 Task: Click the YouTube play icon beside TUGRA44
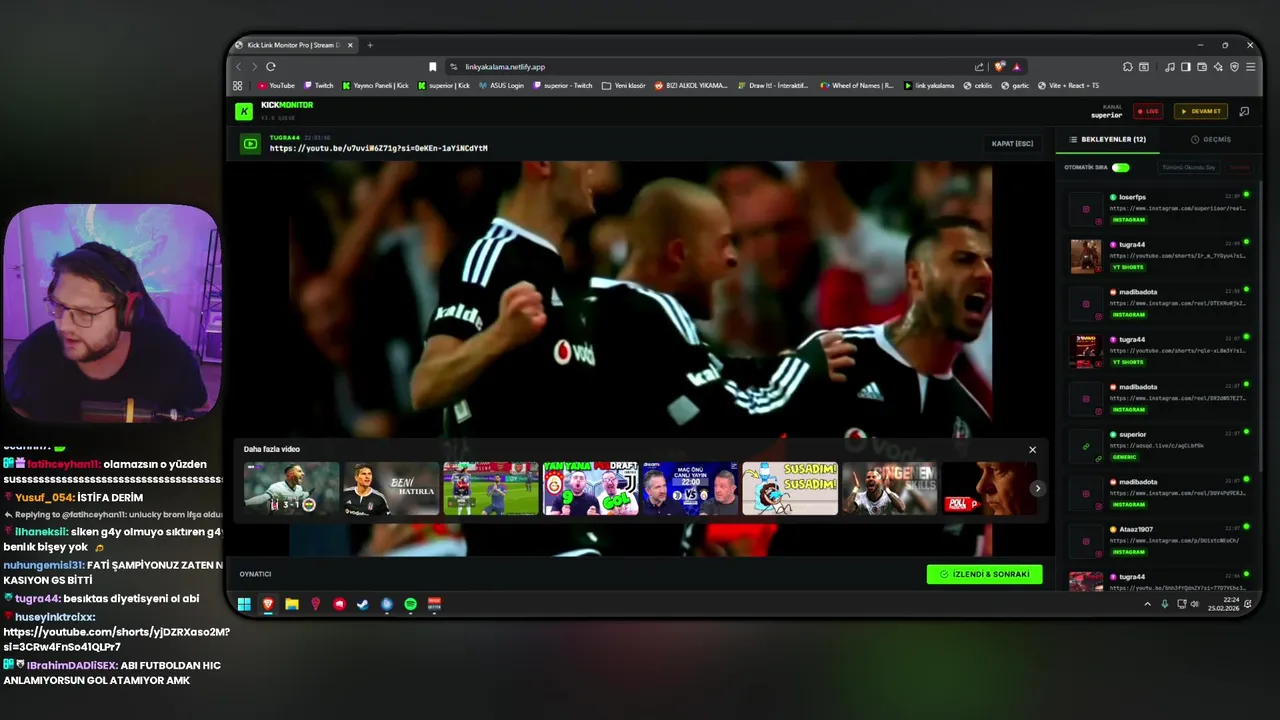coord(250,144)
